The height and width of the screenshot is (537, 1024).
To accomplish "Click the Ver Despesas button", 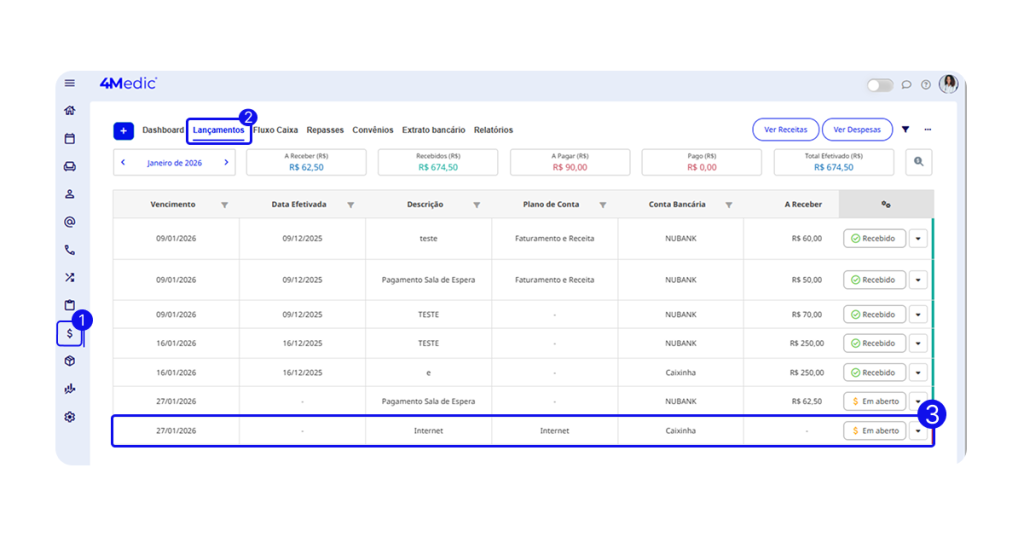I will [x=857, y=130].
